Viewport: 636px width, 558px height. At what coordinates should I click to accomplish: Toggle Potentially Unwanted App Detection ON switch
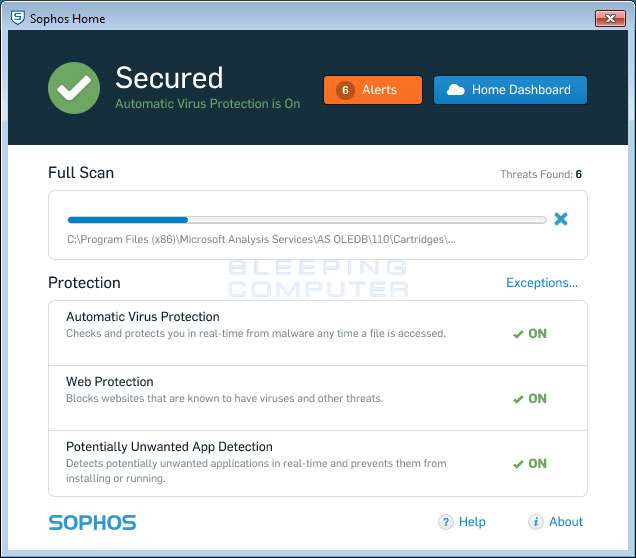tap(530, 464)
